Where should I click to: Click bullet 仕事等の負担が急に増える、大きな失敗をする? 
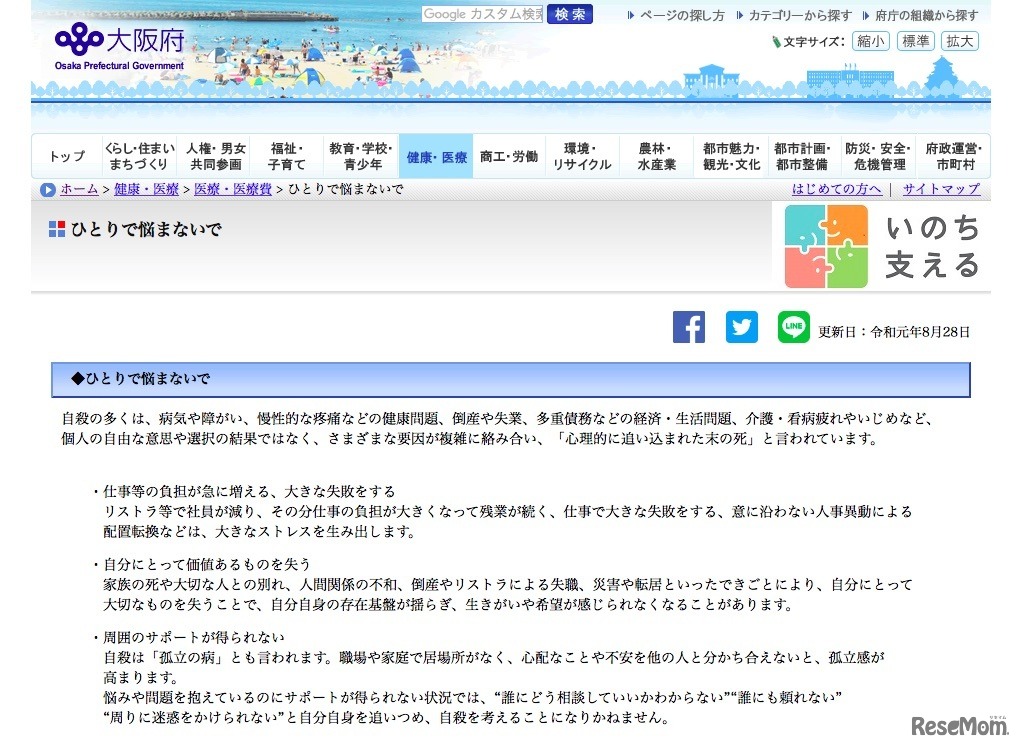coord(248,491)
